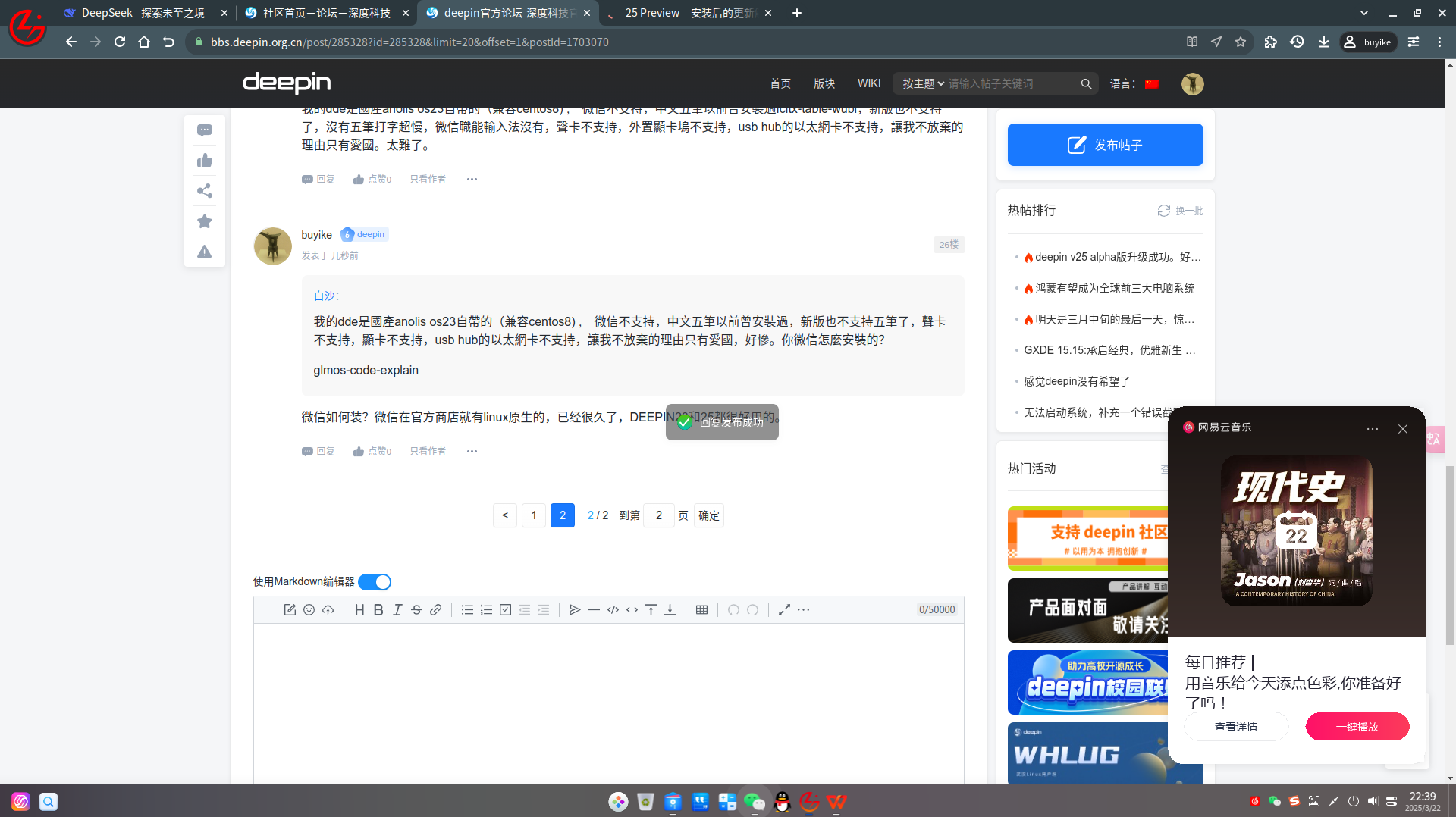1456x817 pixels.
Task: Click the search keyword input field
Action: pos(1012,84)
